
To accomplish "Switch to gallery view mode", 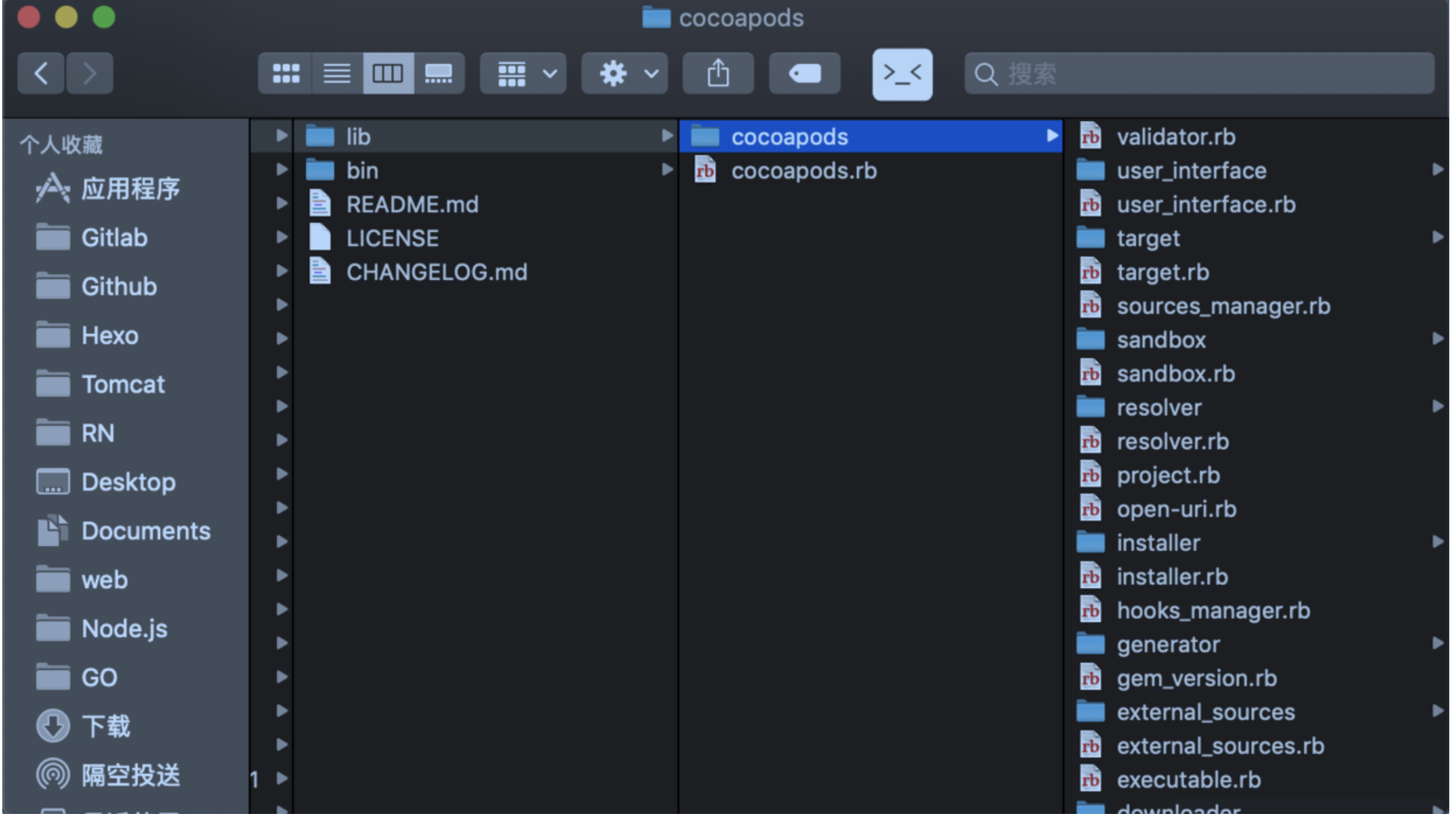I will point(438,74).
